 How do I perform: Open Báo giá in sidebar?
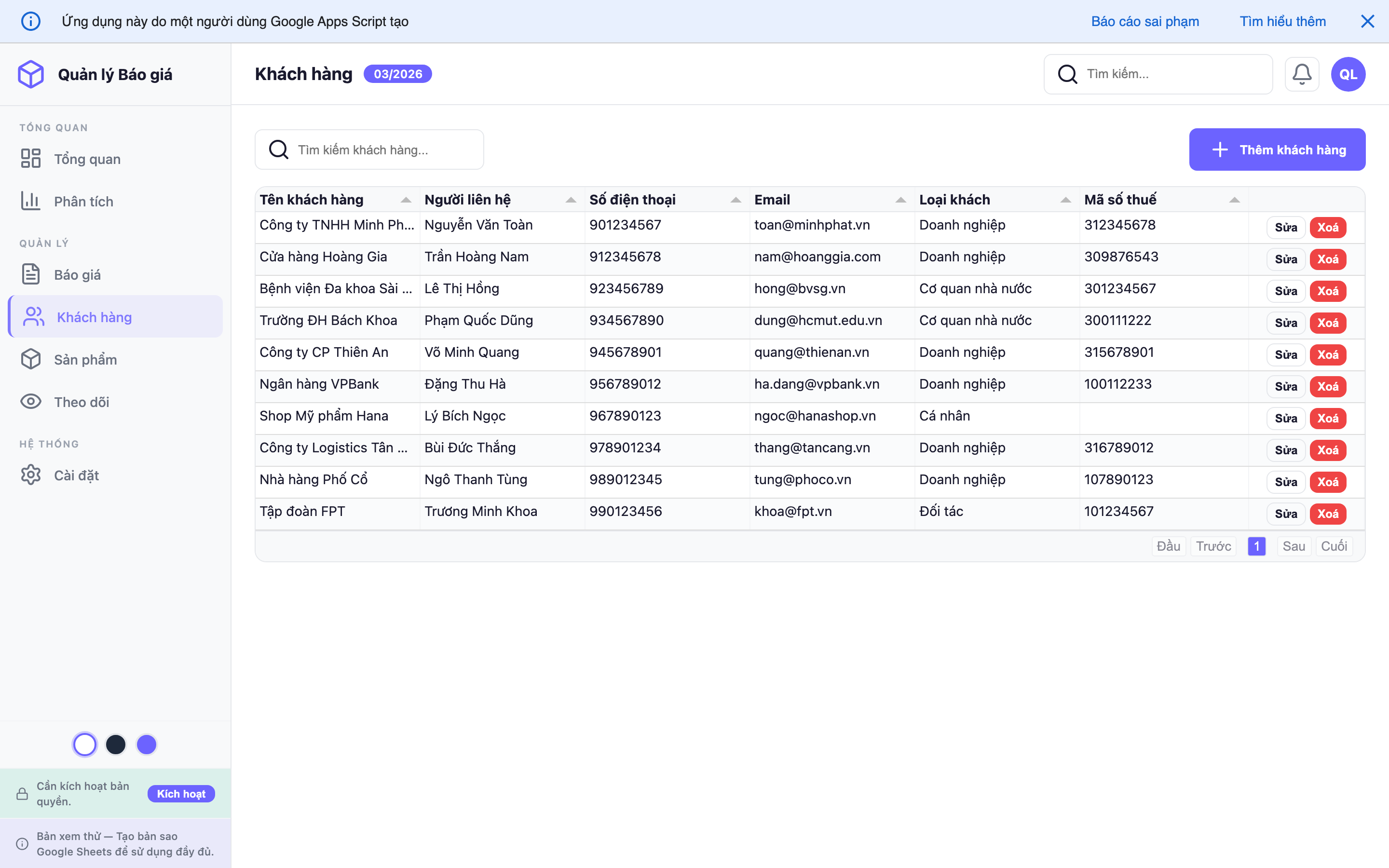[77, 274]
